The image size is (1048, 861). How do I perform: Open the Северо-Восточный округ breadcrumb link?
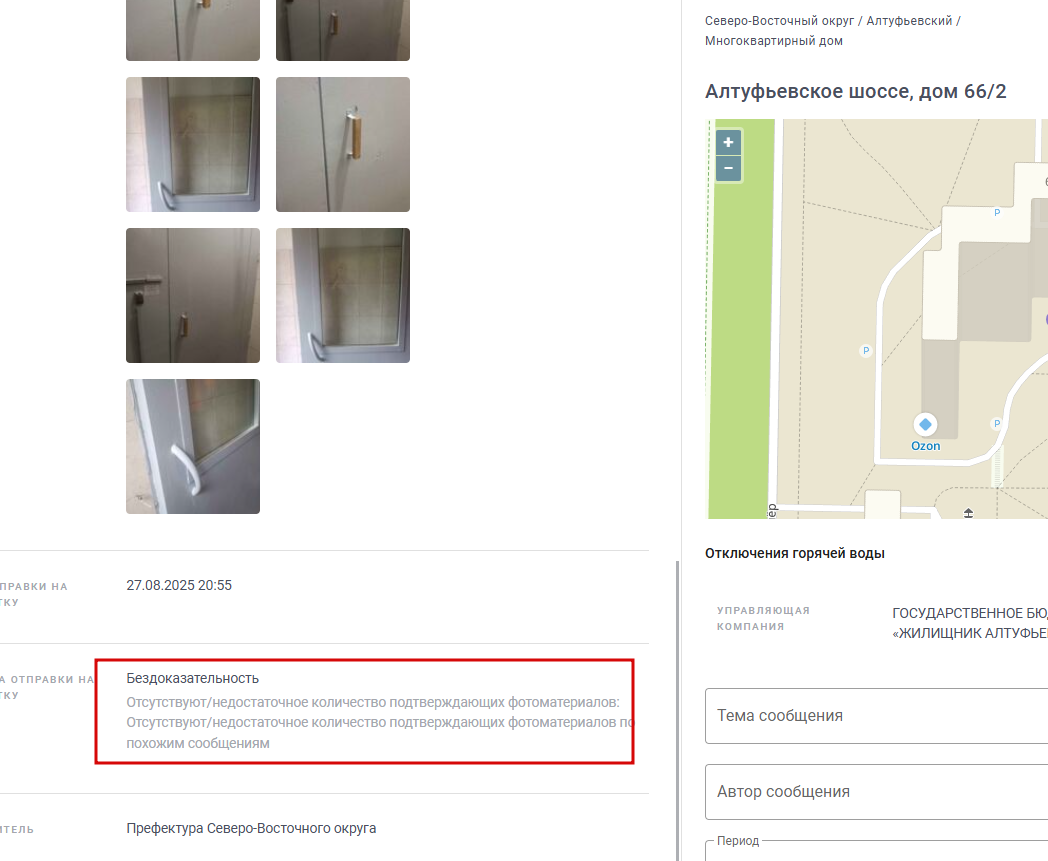click(779, 21)
